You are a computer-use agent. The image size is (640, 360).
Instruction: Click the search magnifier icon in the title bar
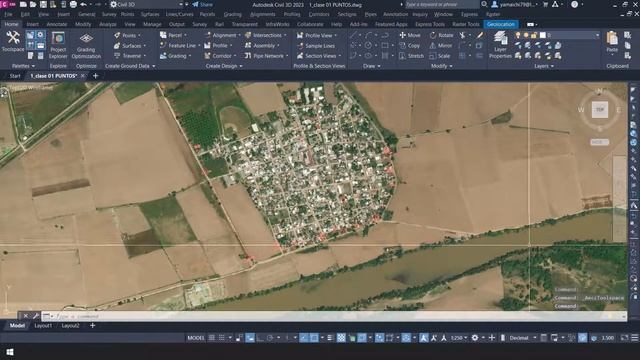(484, 4)
